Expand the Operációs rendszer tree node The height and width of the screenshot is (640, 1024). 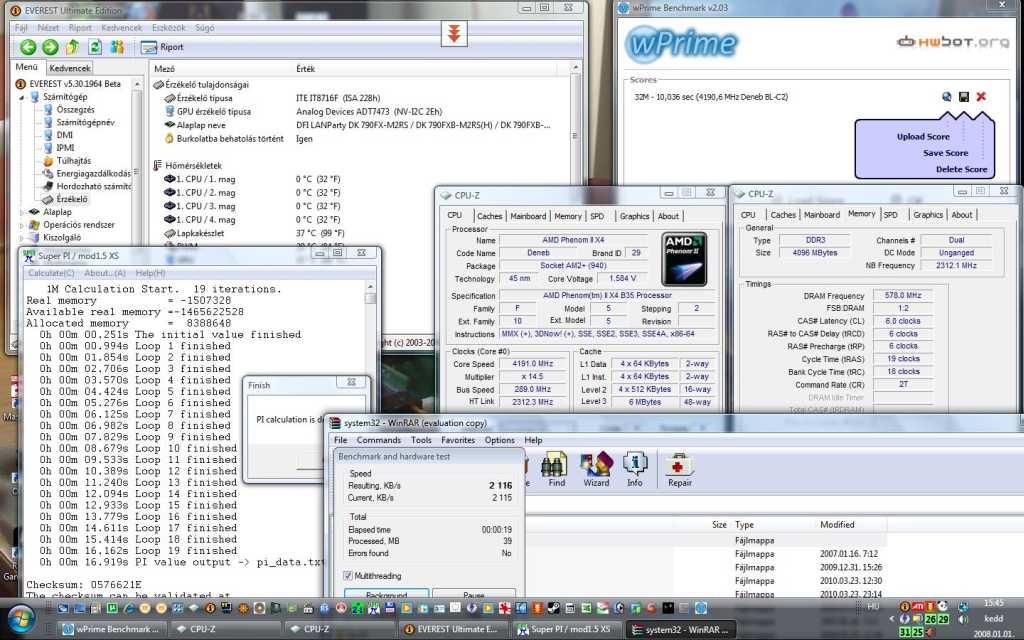click(22, 225)
